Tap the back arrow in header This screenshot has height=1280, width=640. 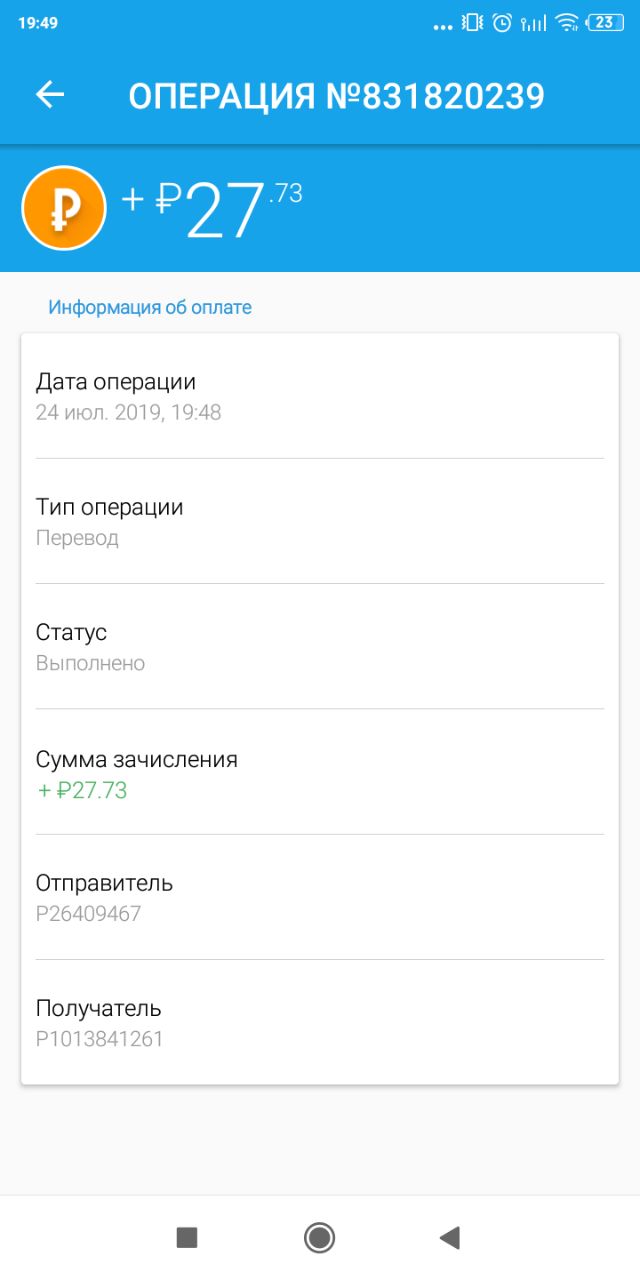[x=50, y=95]
